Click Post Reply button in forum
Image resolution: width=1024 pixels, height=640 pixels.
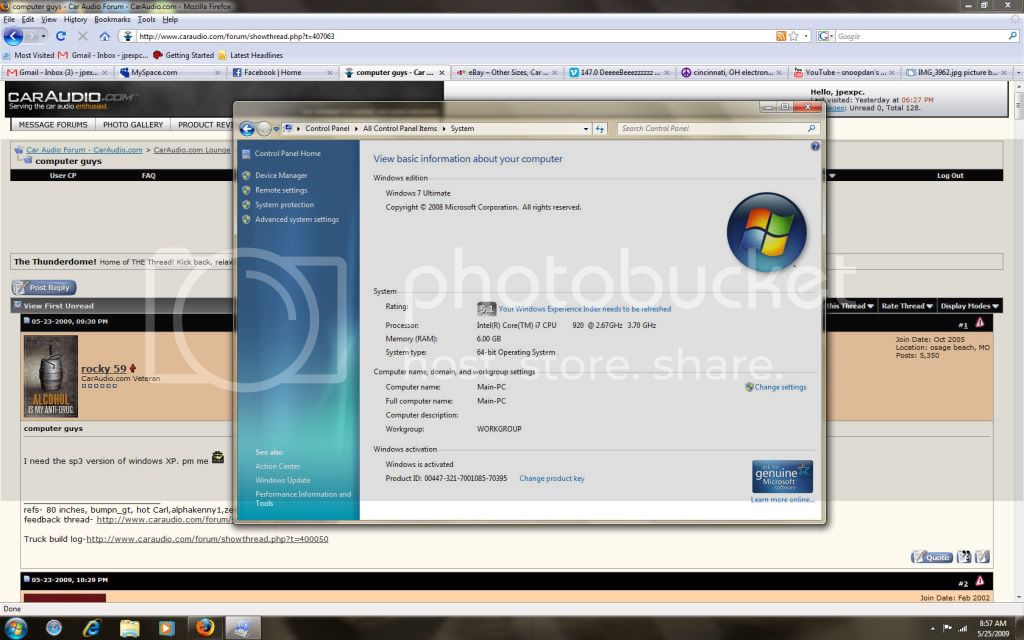(44, 287)
